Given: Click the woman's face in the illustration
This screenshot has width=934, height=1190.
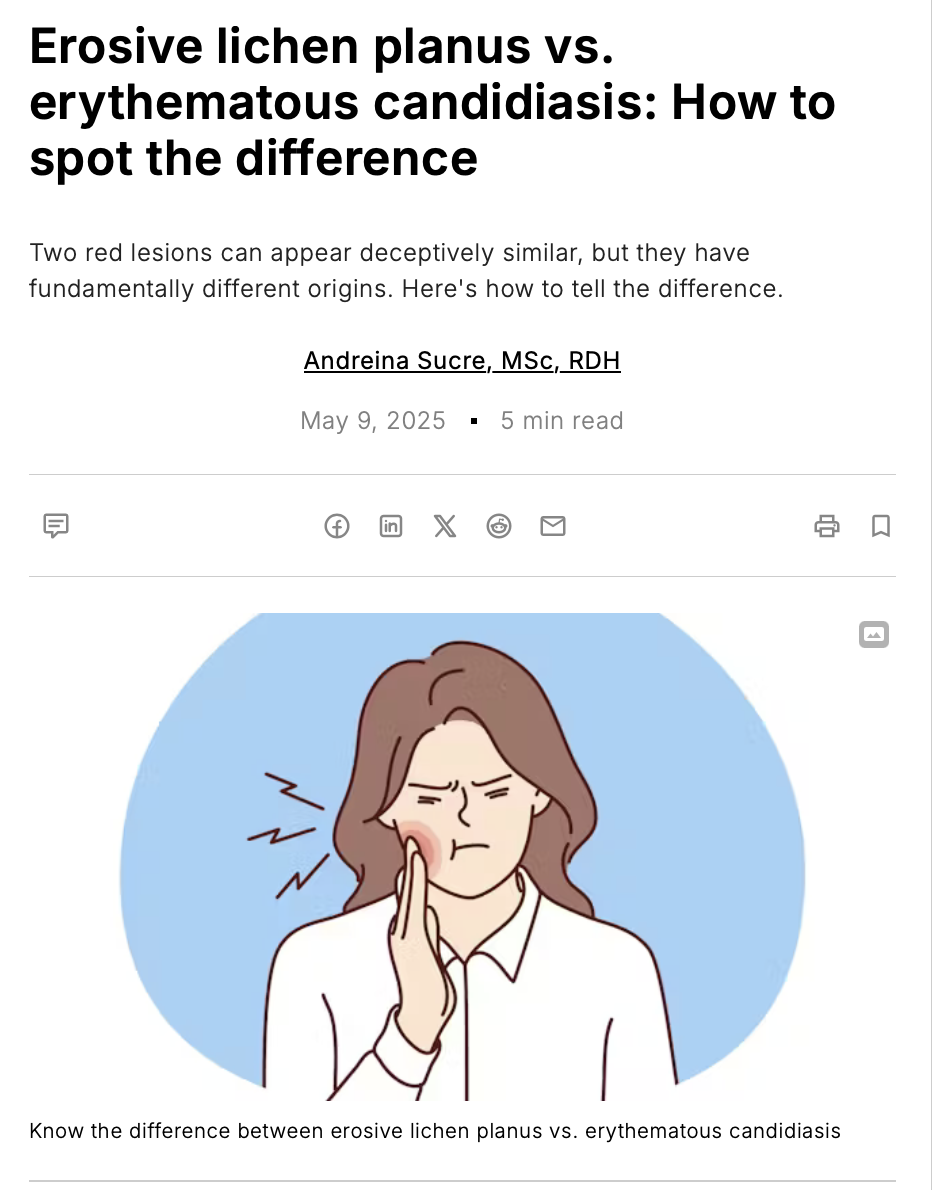Looking at the screenshot, I should tap(468, 800).
